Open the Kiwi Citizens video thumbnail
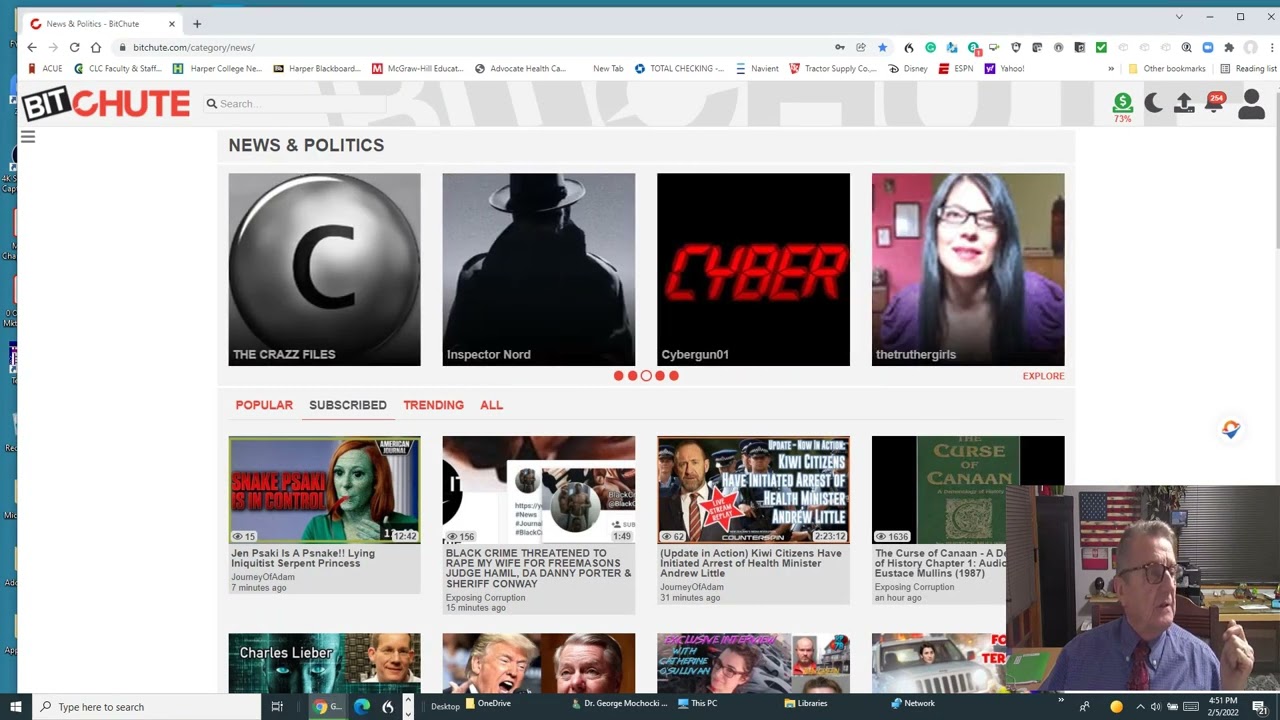The image size is (1280, 720). click(753, 490)
